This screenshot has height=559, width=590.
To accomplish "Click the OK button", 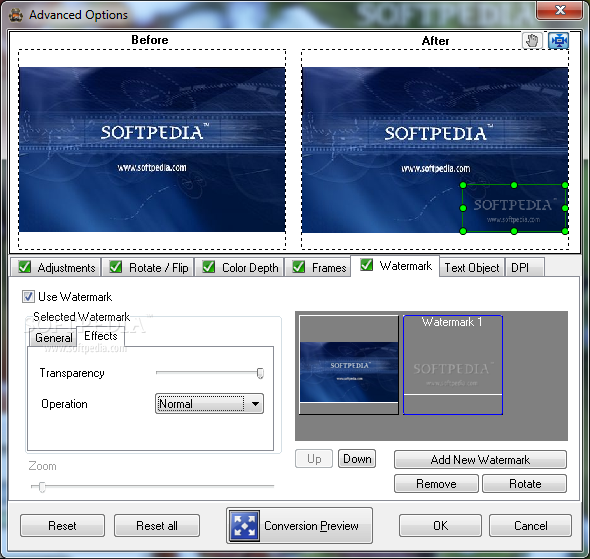I will (x=440, y=526).
